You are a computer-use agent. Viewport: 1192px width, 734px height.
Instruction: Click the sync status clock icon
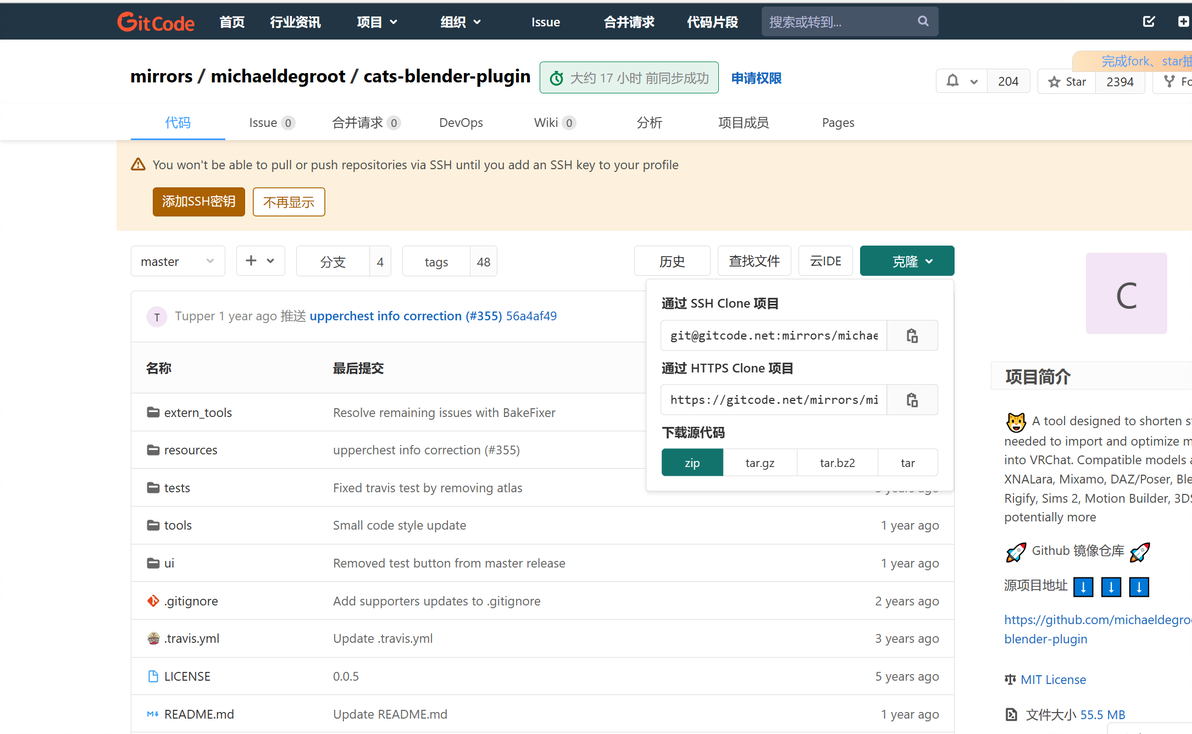(x=556, y=78)
